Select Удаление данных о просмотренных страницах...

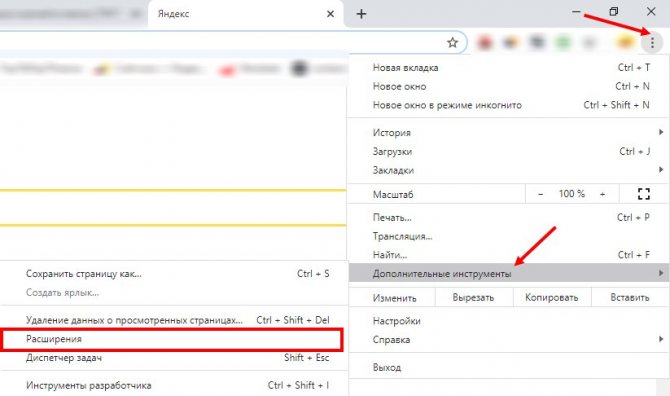173,320
